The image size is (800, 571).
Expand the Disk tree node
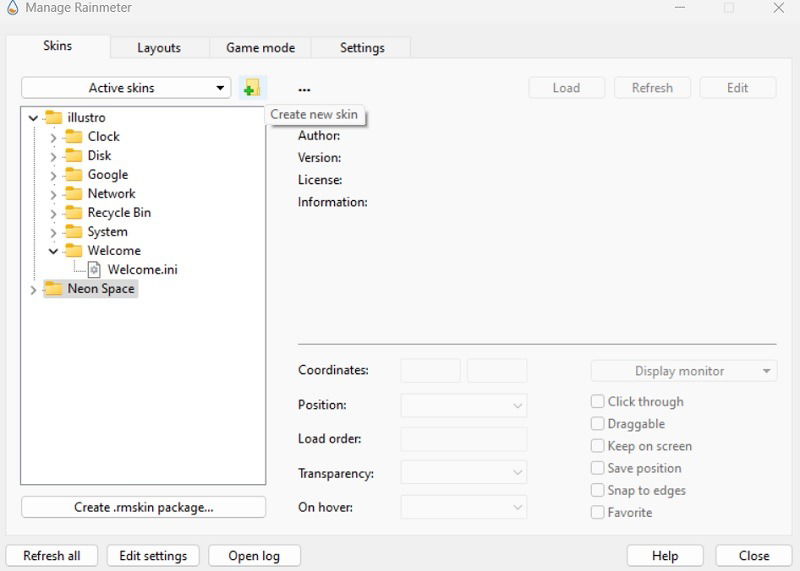click(53, 156)
